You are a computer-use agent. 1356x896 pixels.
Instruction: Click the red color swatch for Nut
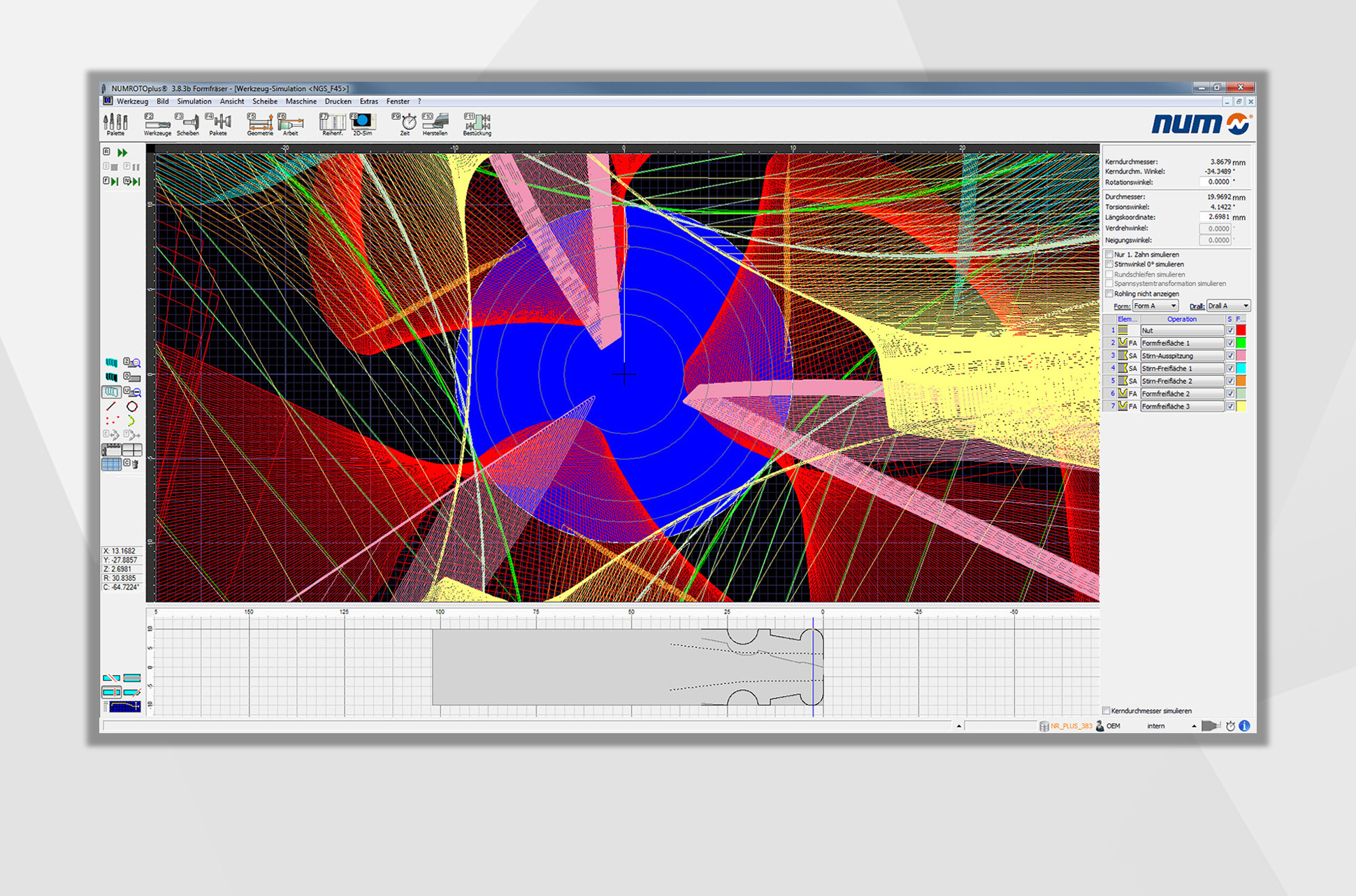(x=1241, y=331)
